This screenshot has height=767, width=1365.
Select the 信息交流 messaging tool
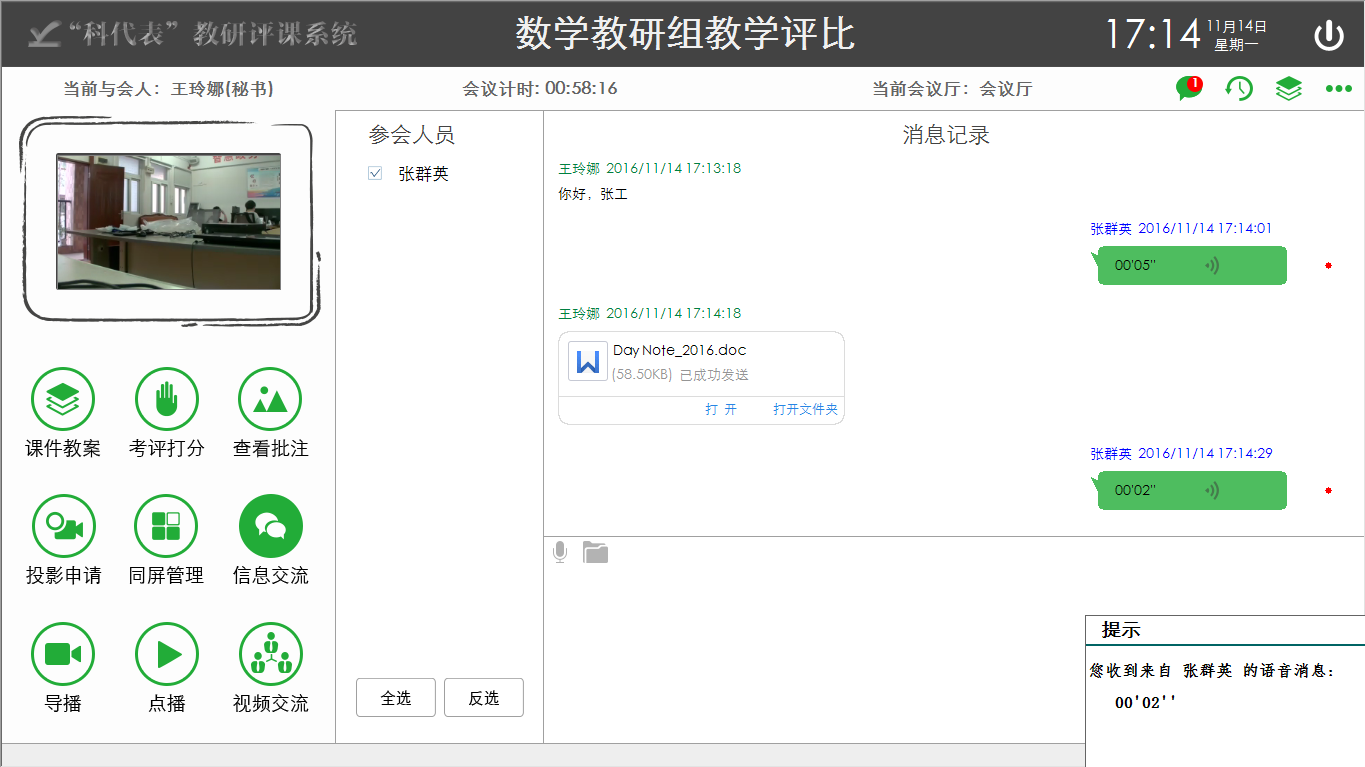[x=270, y=524]
